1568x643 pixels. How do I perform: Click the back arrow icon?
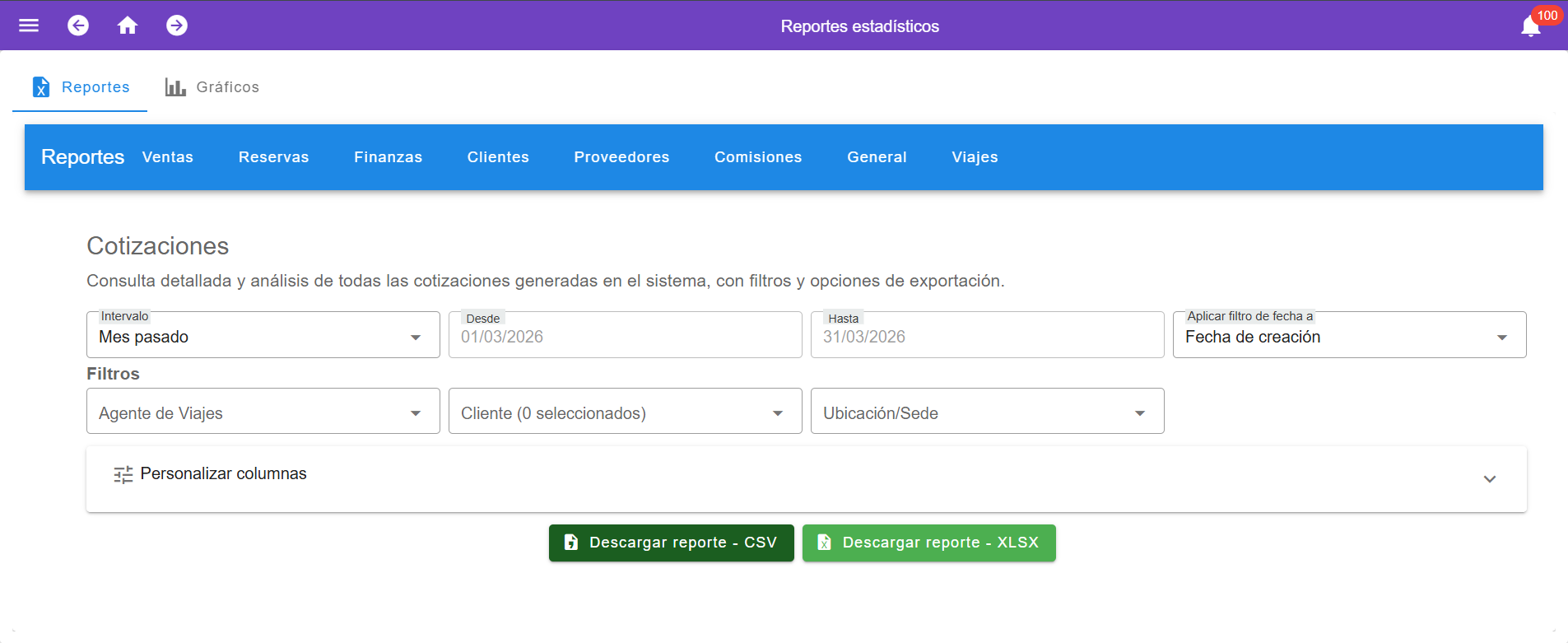point(78,26)
